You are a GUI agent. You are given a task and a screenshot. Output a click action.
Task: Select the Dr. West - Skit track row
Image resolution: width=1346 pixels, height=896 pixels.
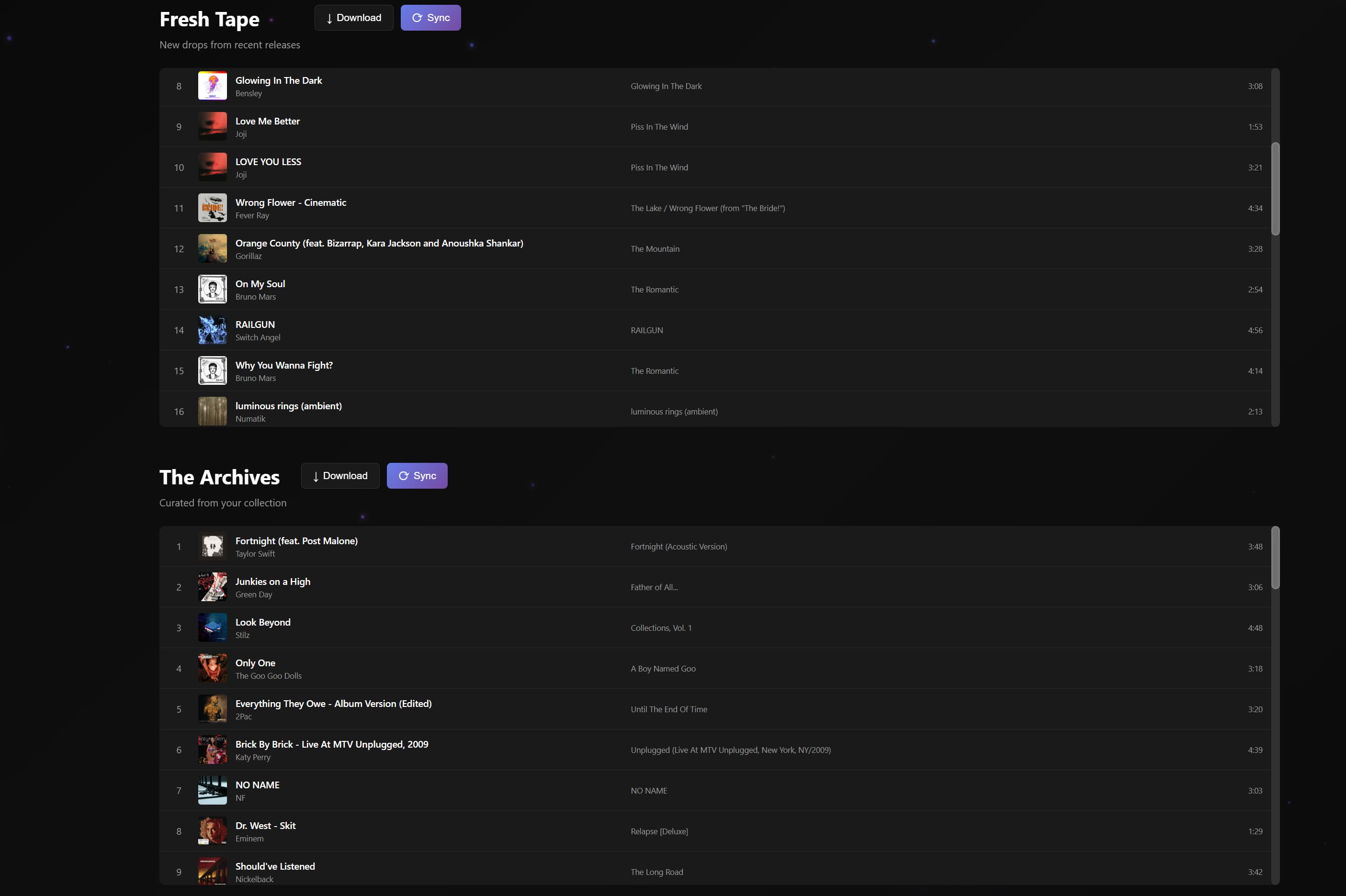[x=715, y=831]
